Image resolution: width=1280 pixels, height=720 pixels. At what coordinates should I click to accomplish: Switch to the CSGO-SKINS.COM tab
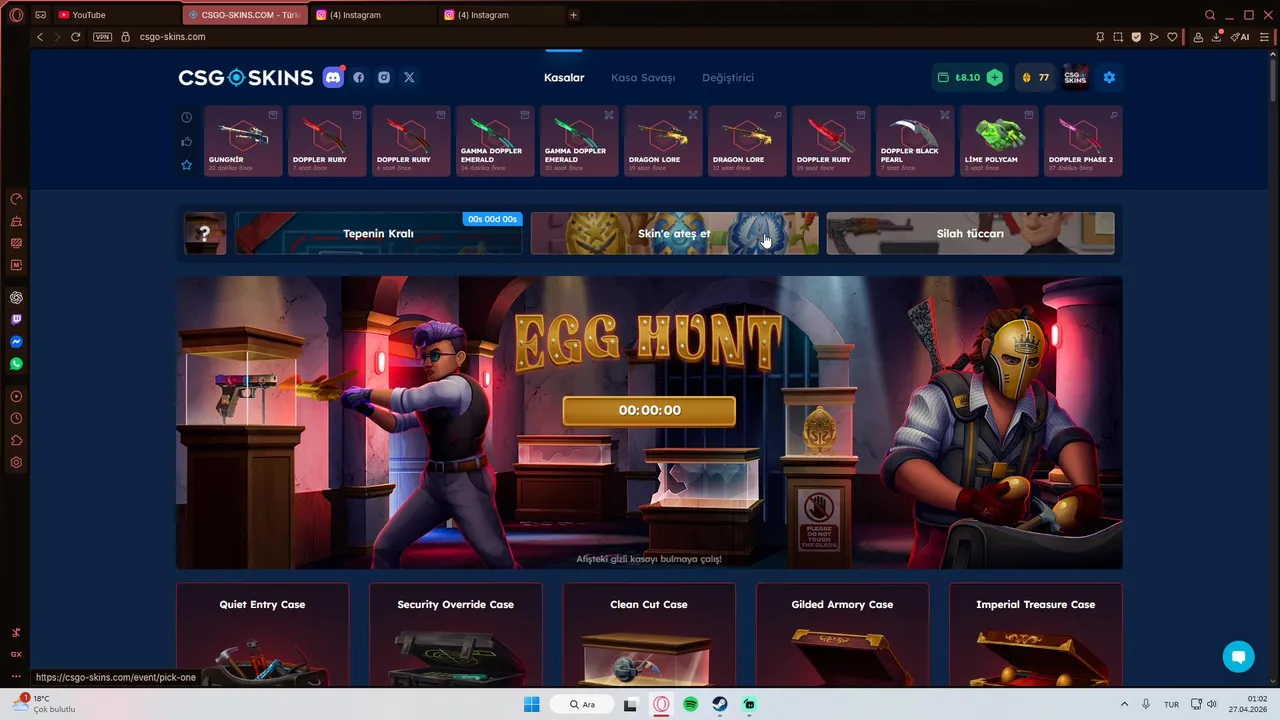(246, 15)
